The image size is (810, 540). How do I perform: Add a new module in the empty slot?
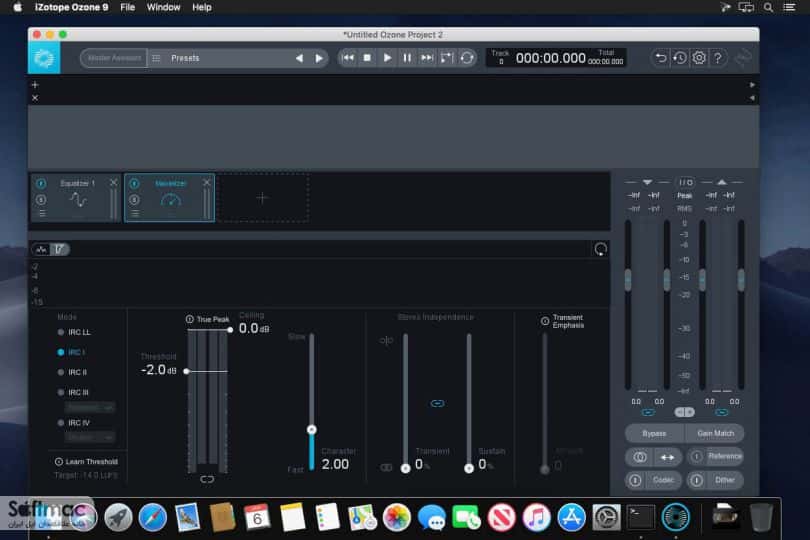263,198
